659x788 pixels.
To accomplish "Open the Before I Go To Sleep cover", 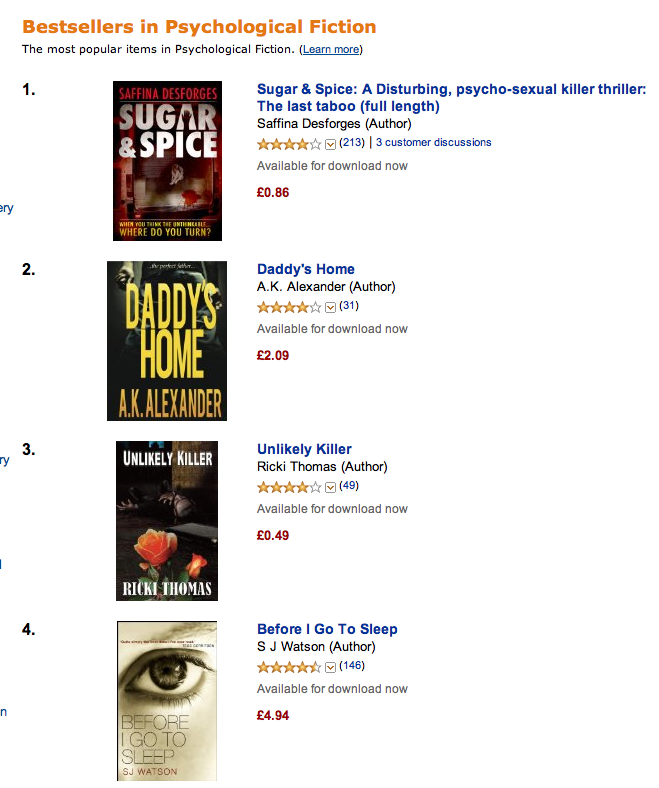I will point(167,700).
